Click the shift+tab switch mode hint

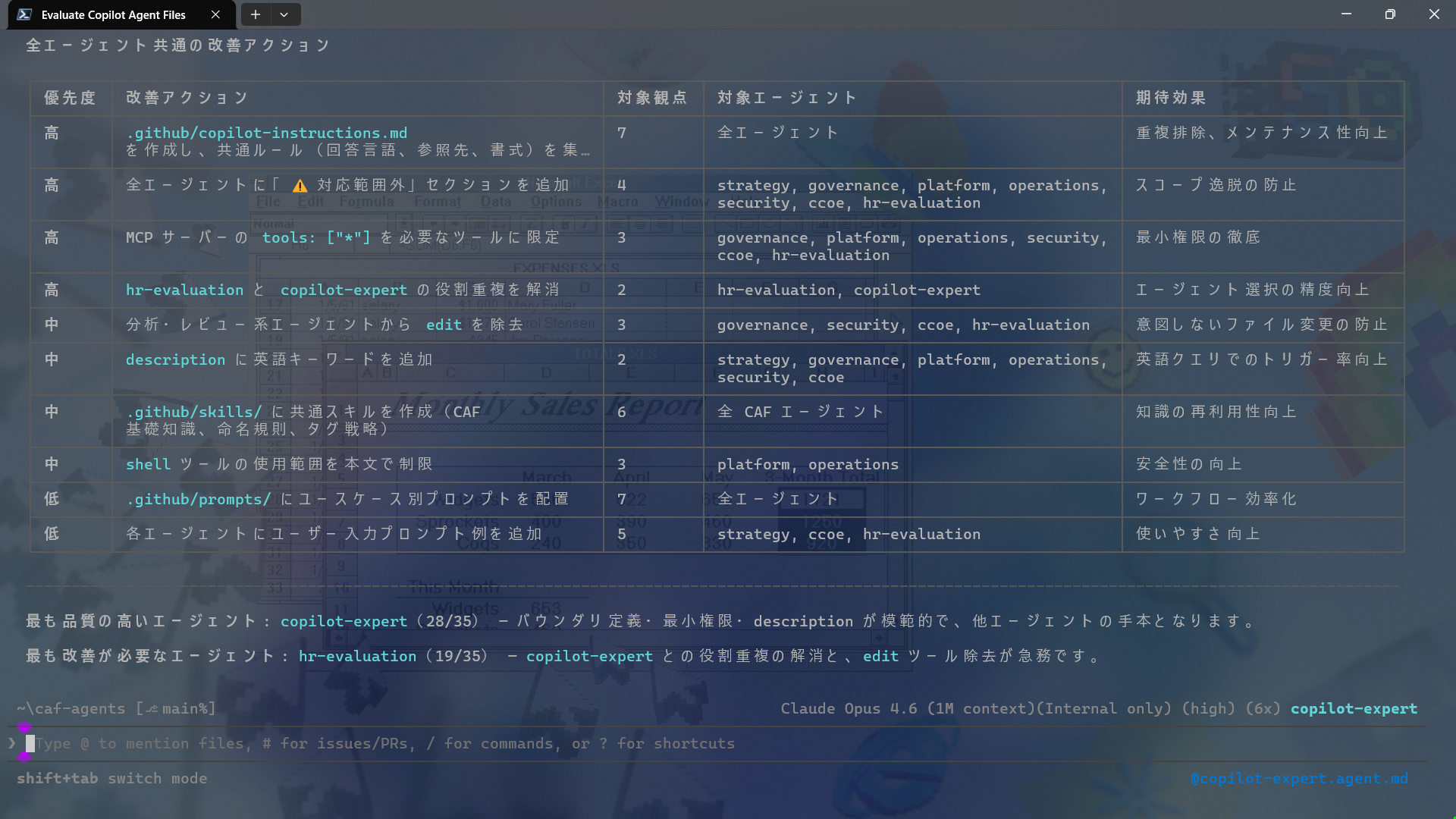click(x=112, y=778)
